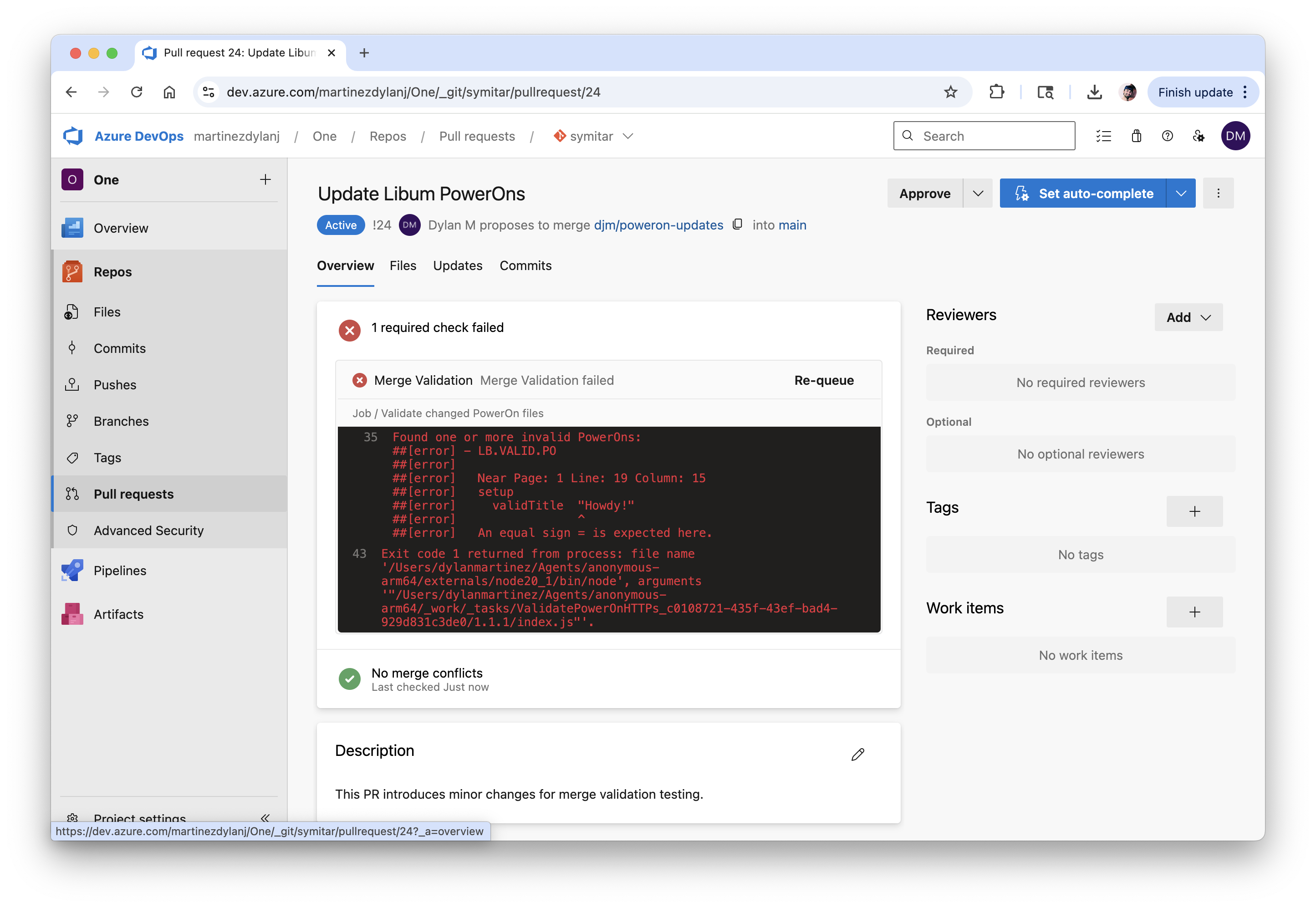Open the Add reviewers dropdown

coord(1188,317)
